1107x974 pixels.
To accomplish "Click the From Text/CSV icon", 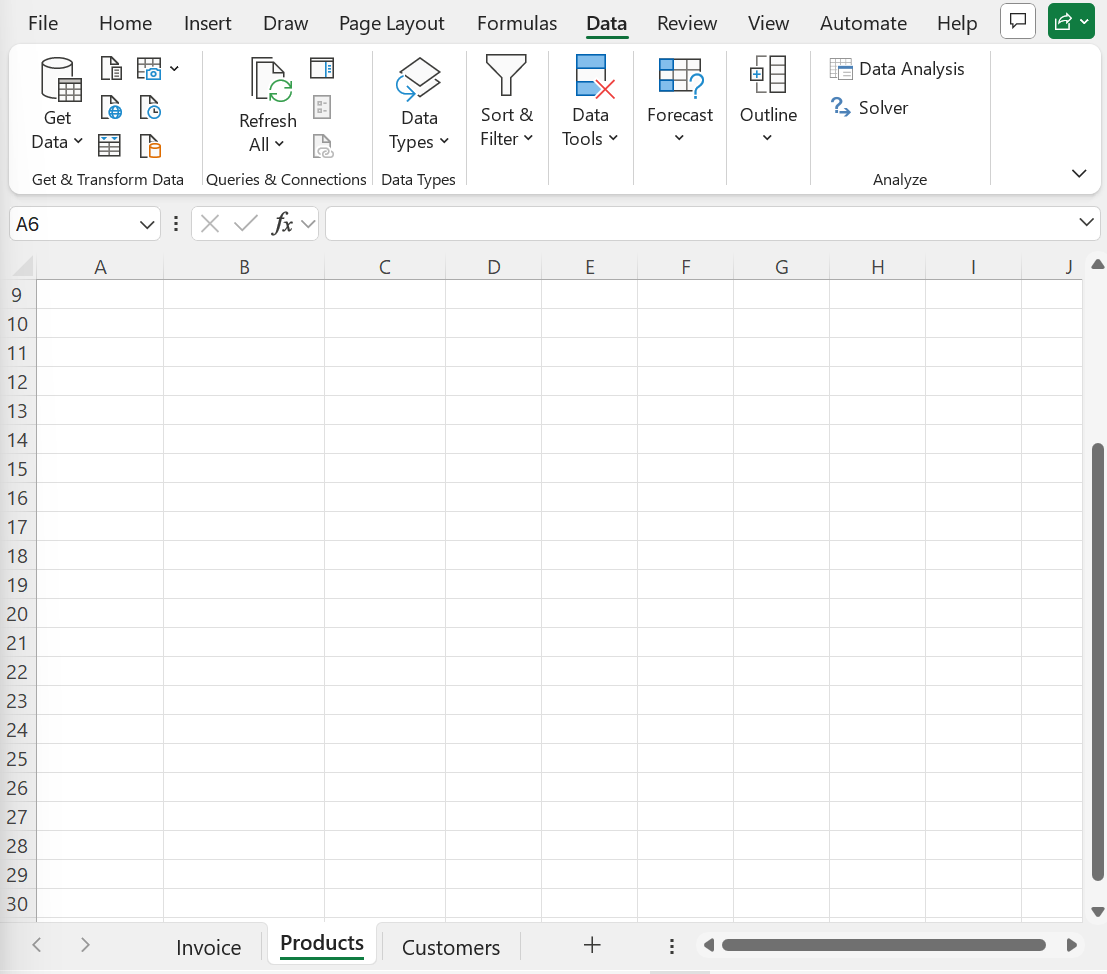I will tap(111, 69).
